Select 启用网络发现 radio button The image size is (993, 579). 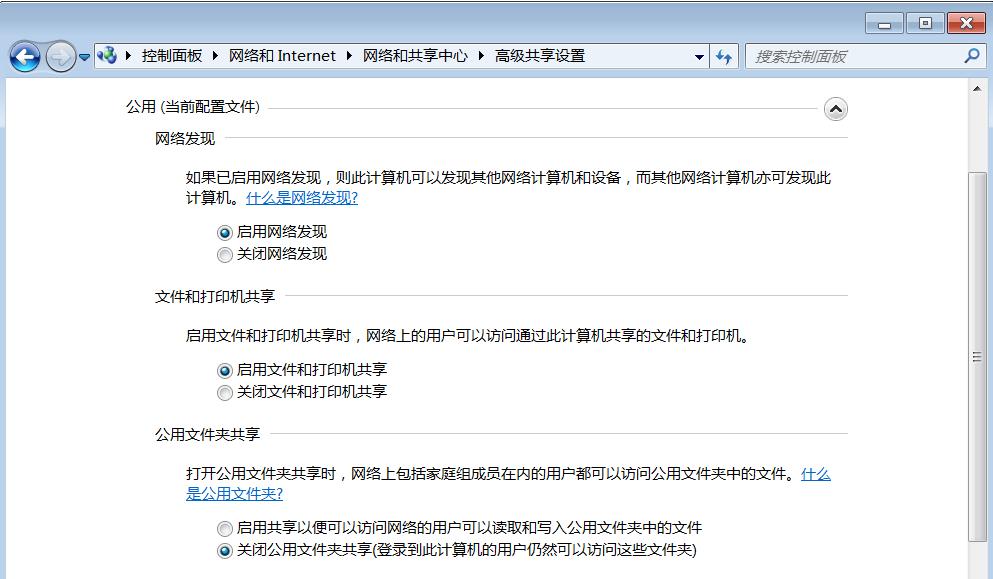point(224,231)
